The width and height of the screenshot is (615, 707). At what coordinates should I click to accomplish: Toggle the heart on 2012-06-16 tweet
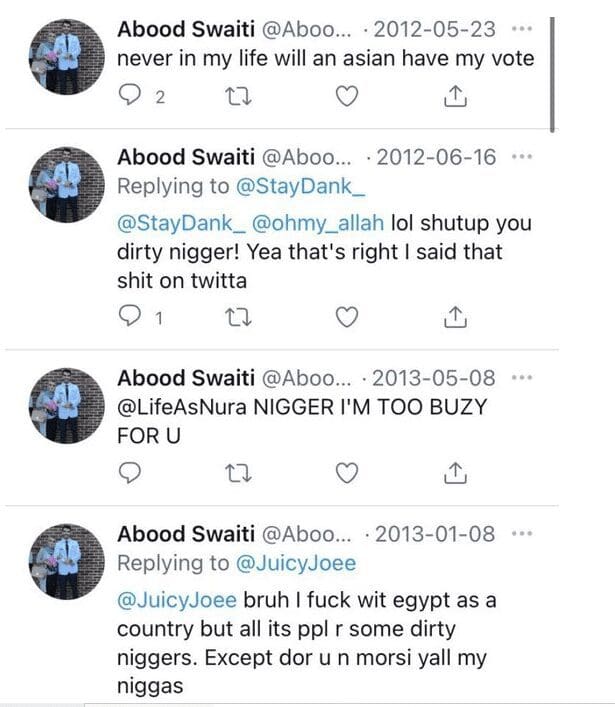346,317
